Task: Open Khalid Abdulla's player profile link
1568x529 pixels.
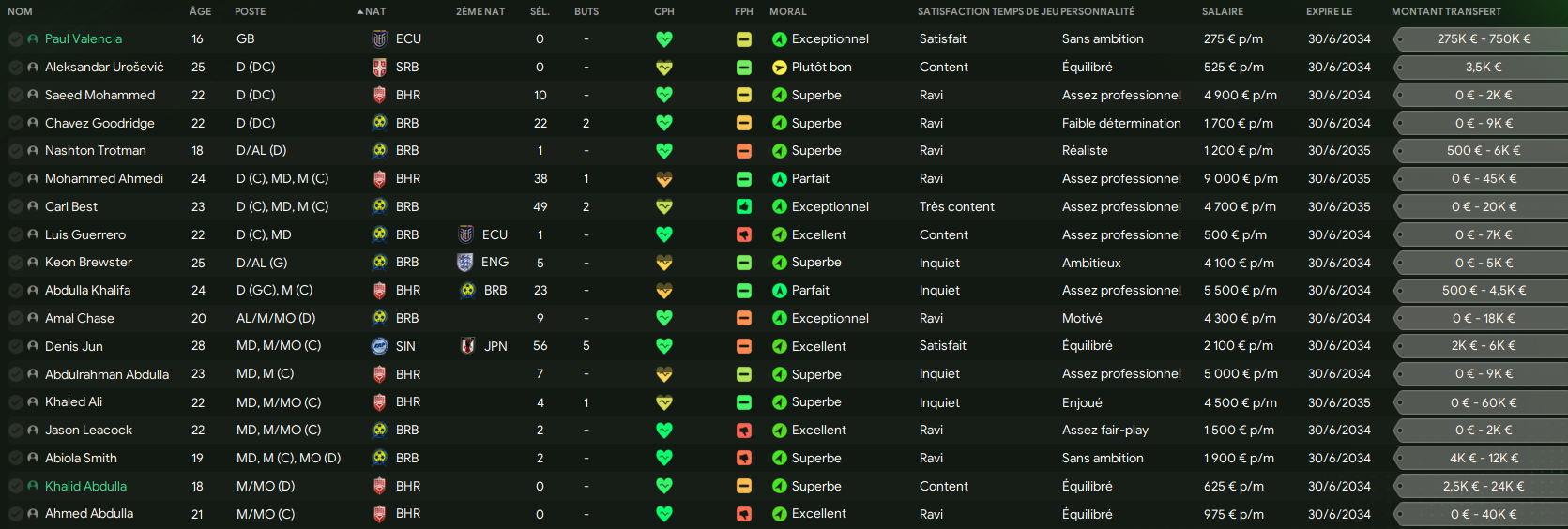Action: 85,486
